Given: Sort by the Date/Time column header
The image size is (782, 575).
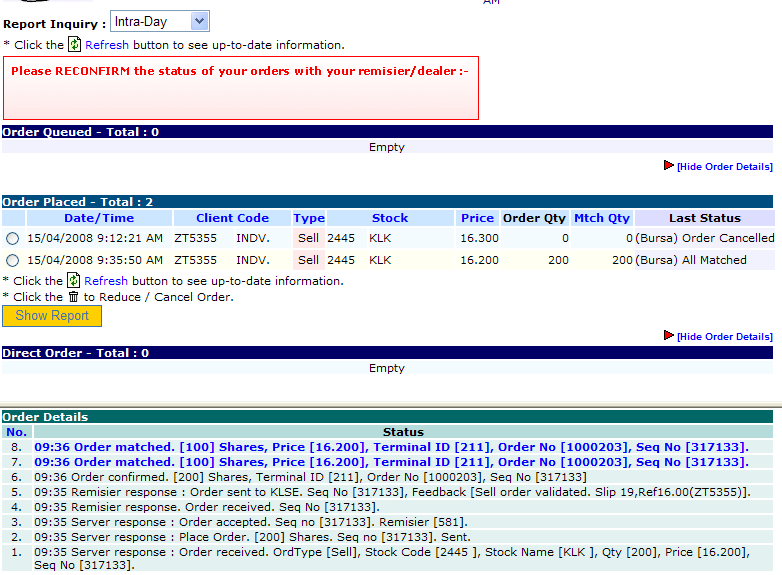Looking at the screenshot, I should coord(99,218).
